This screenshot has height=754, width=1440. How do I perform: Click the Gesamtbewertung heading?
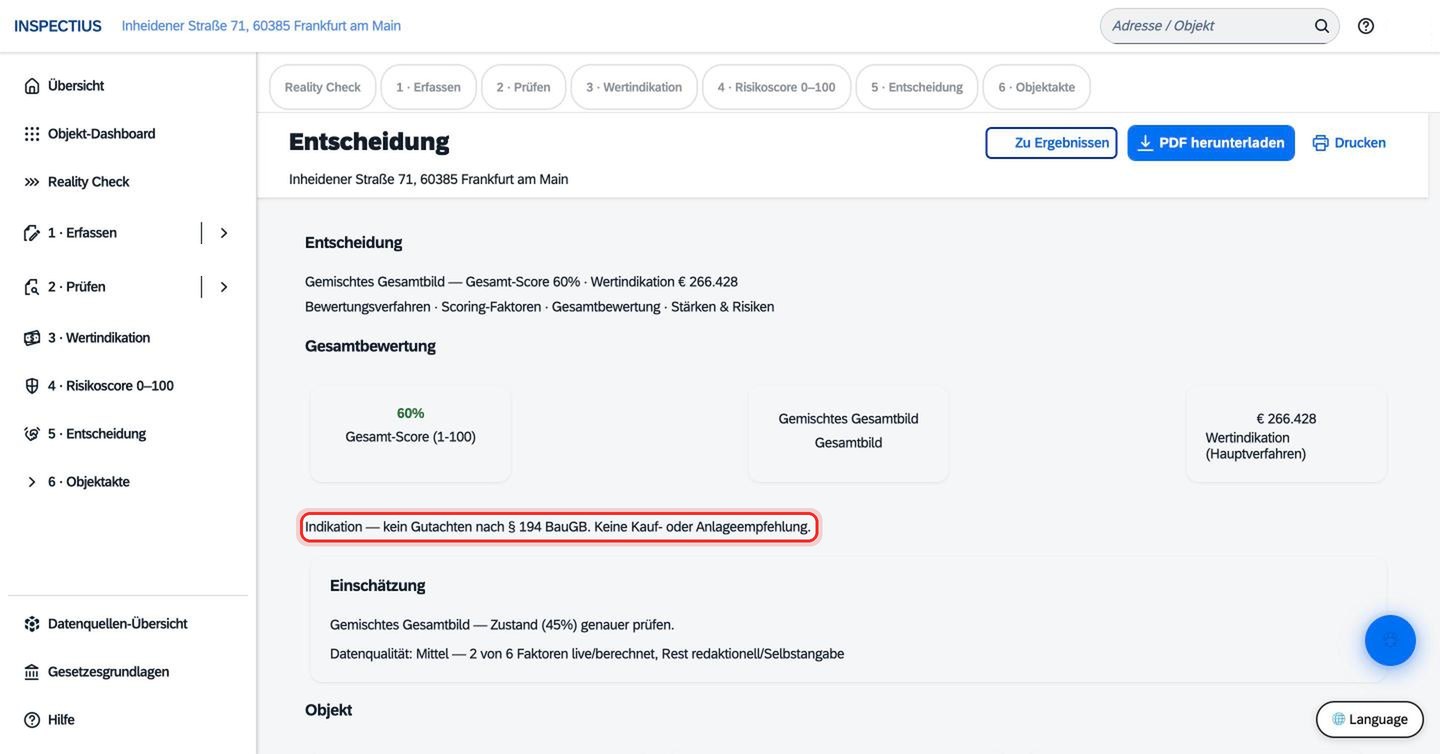(370, 346)
